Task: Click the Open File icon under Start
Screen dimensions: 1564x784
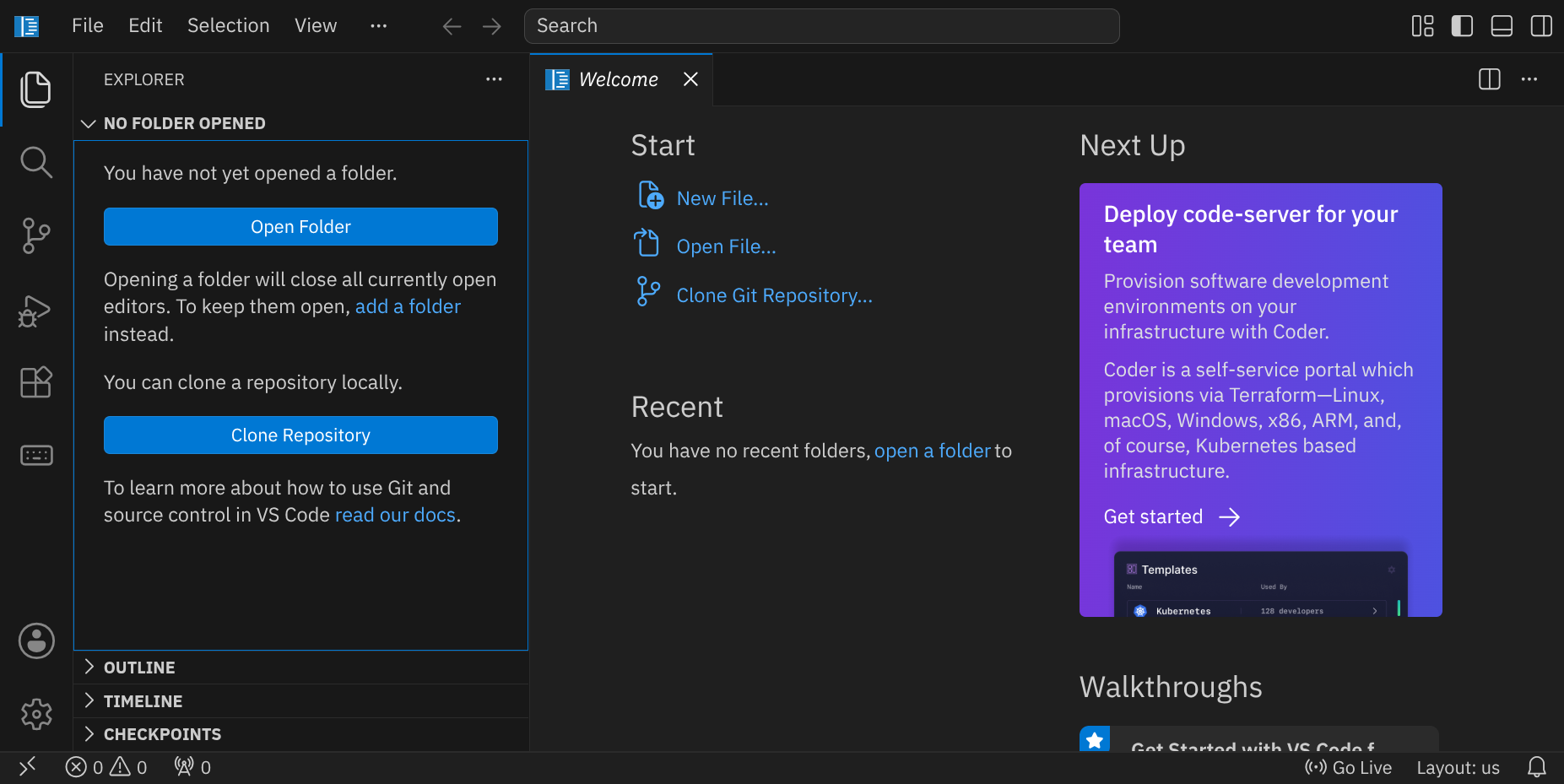Action: [647, 243]
